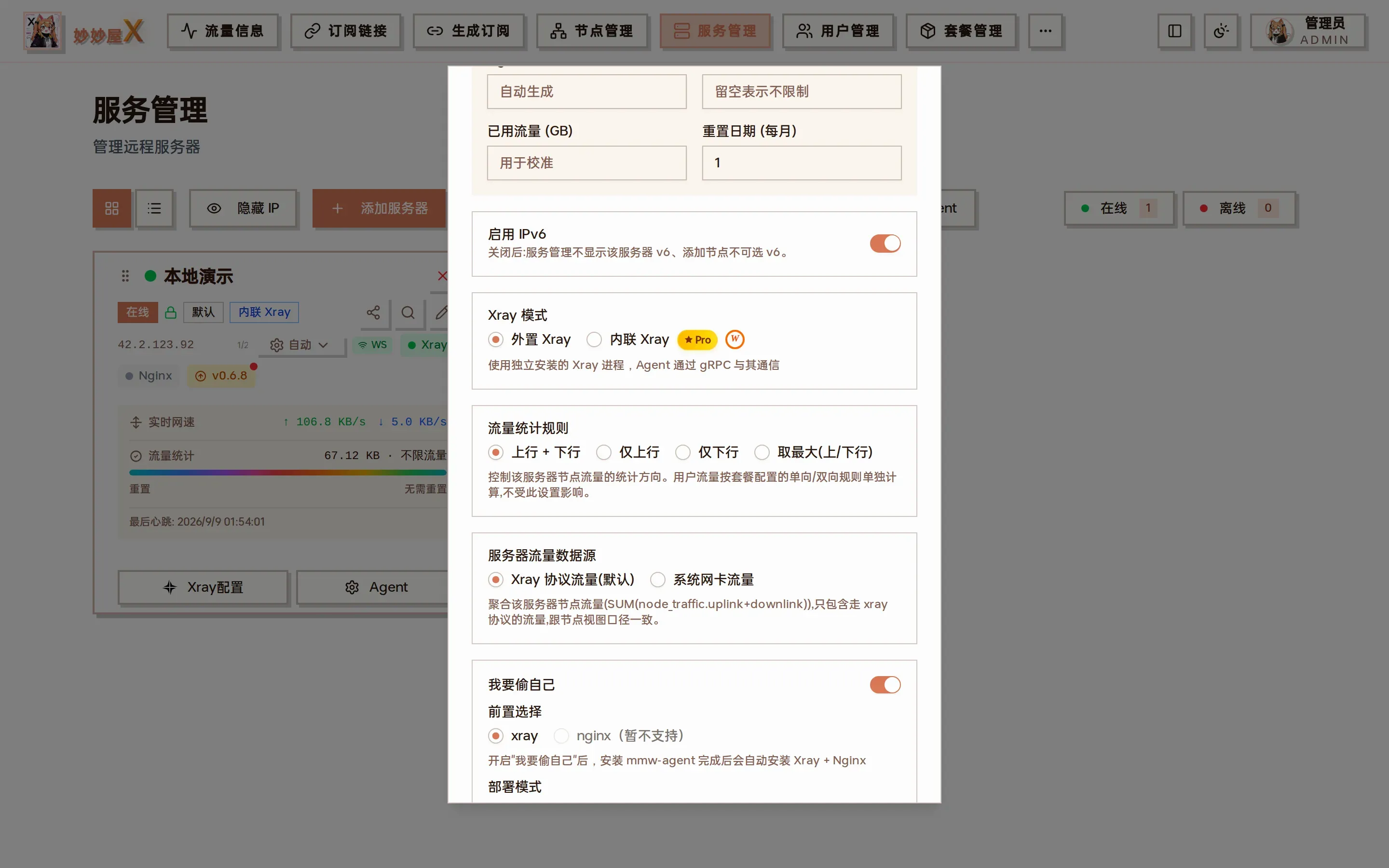Toggle the sidebar layout icon

point(1174,31)
